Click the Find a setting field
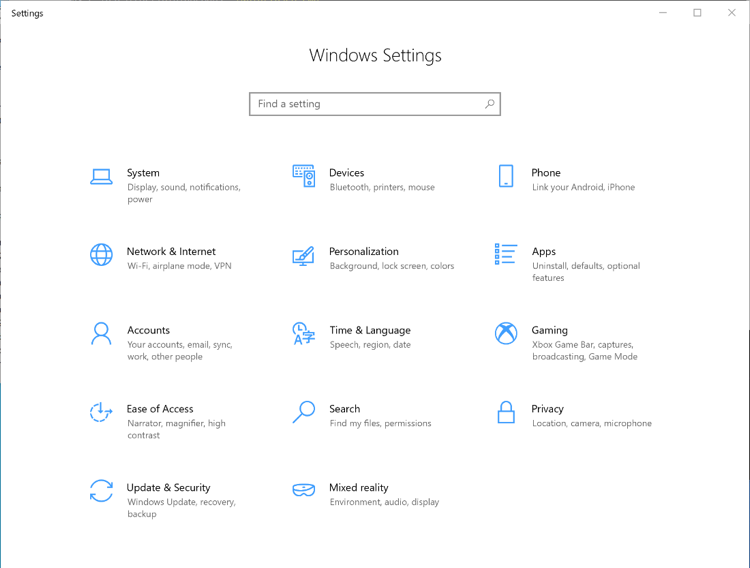Viewport: 750px width, 568px height. click(365, 104)
